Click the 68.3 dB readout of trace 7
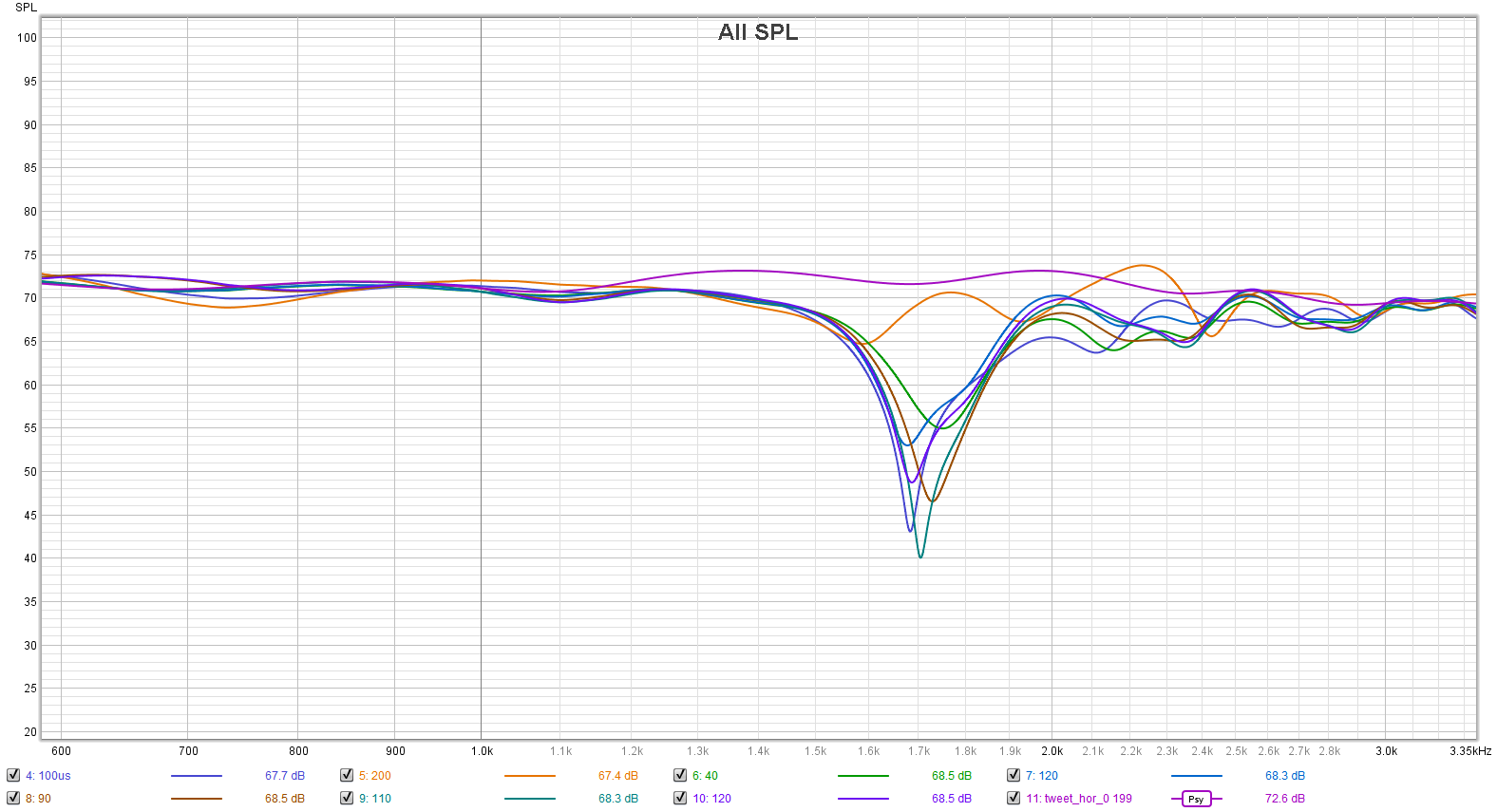 pos(1285,776)
